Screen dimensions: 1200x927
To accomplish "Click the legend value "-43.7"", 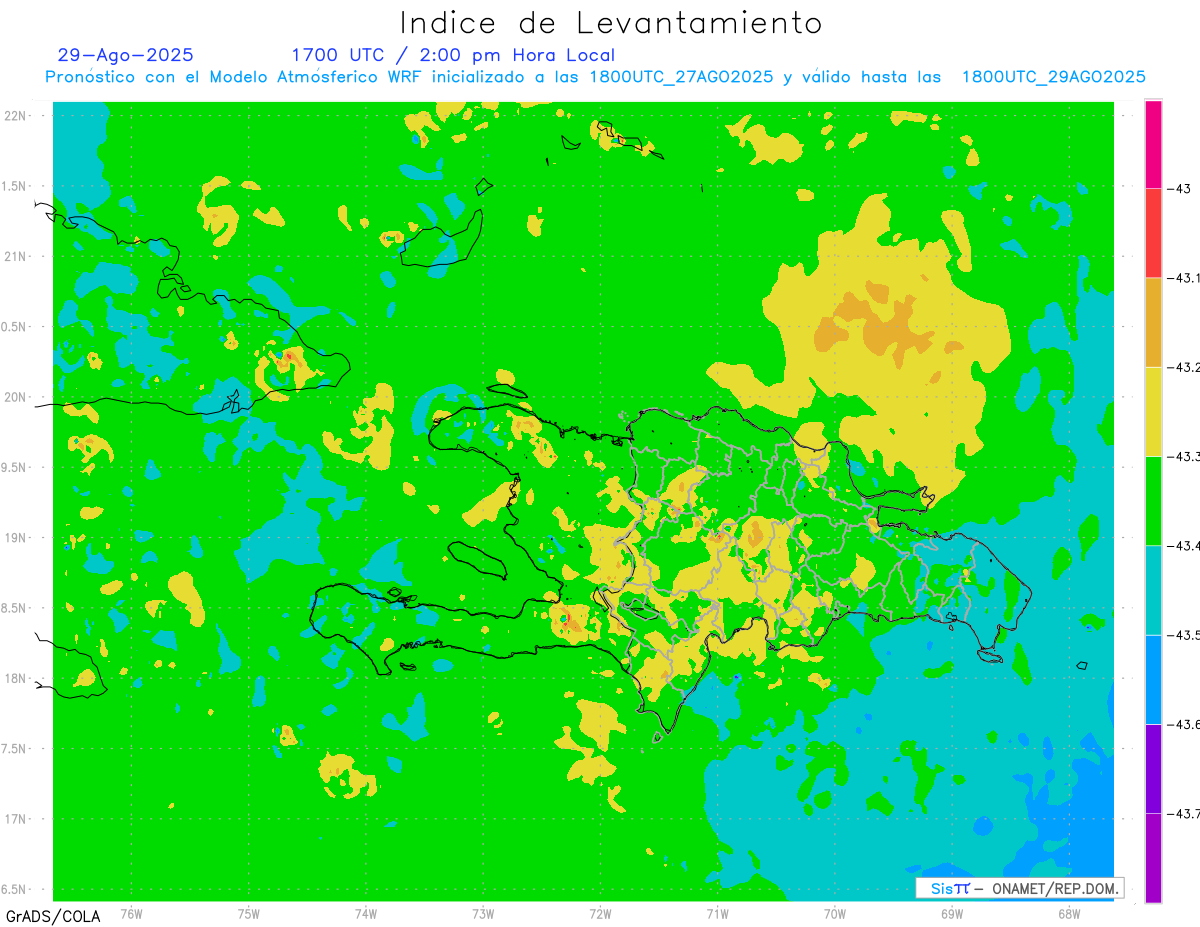I will pos(1183,813).
